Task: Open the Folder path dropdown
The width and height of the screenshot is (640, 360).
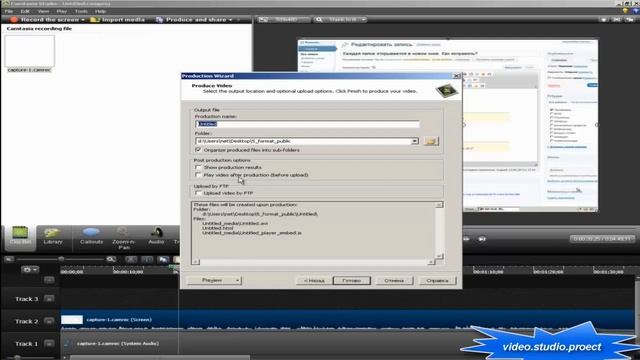Action: tap(415, 141)
